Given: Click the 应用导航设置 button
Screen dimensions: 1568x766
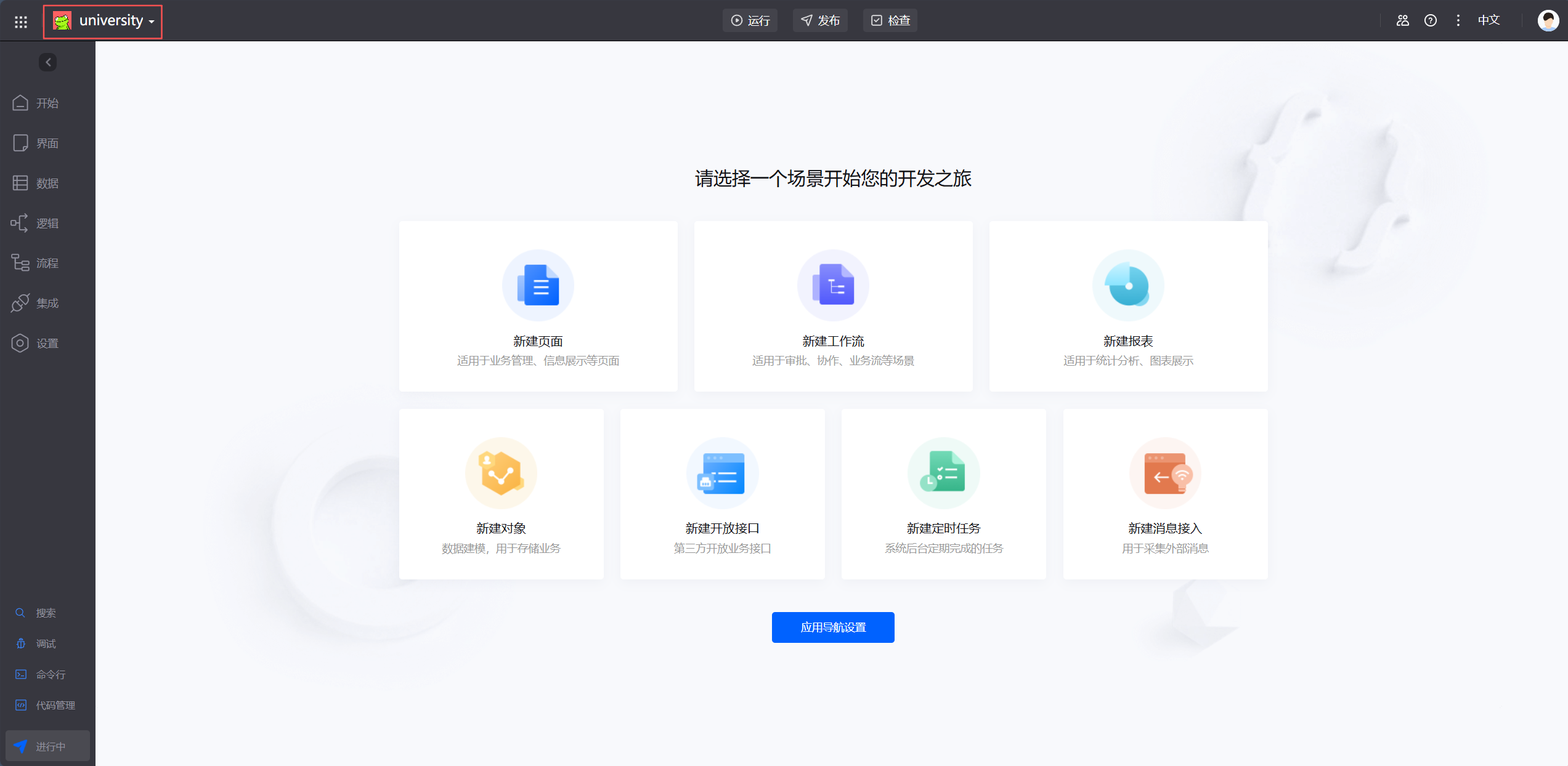Looking at the screenshot, I should [833, 627].
